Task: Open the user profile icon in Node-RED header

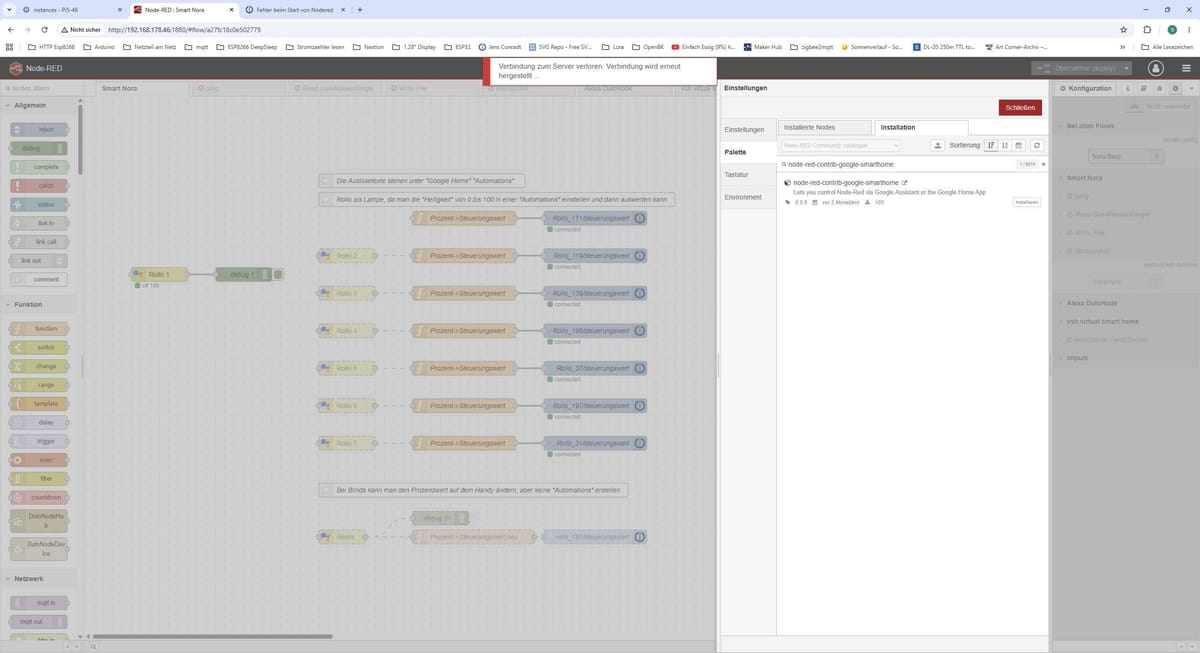Action: click(x=1156, y=68)
